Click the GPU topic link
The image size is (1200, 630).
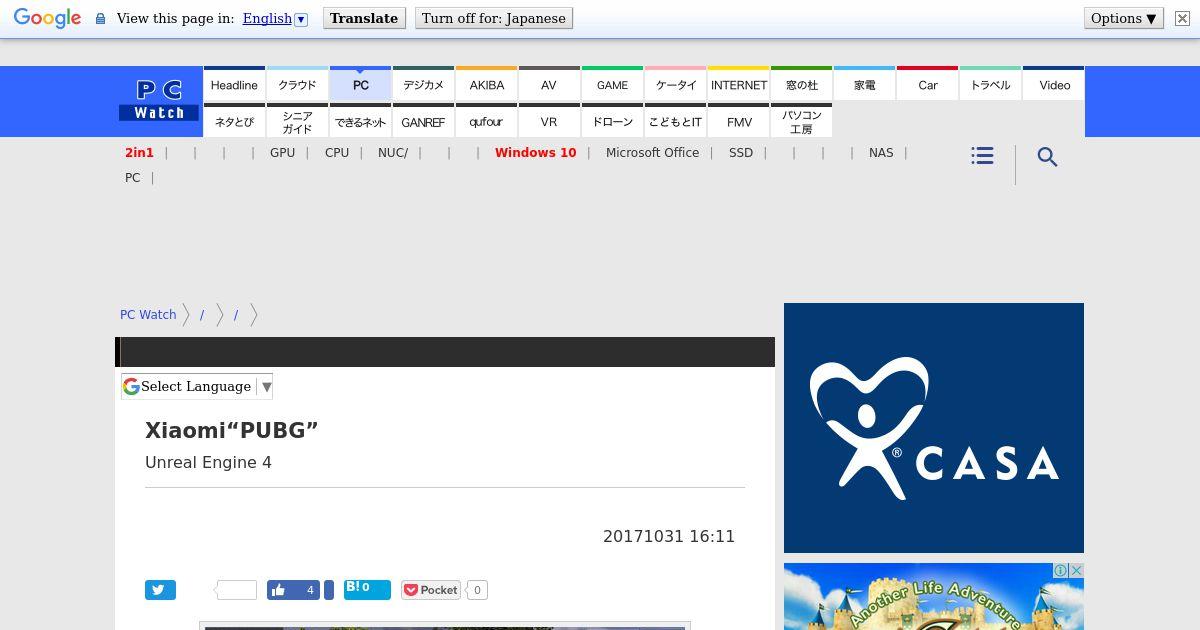282,153
